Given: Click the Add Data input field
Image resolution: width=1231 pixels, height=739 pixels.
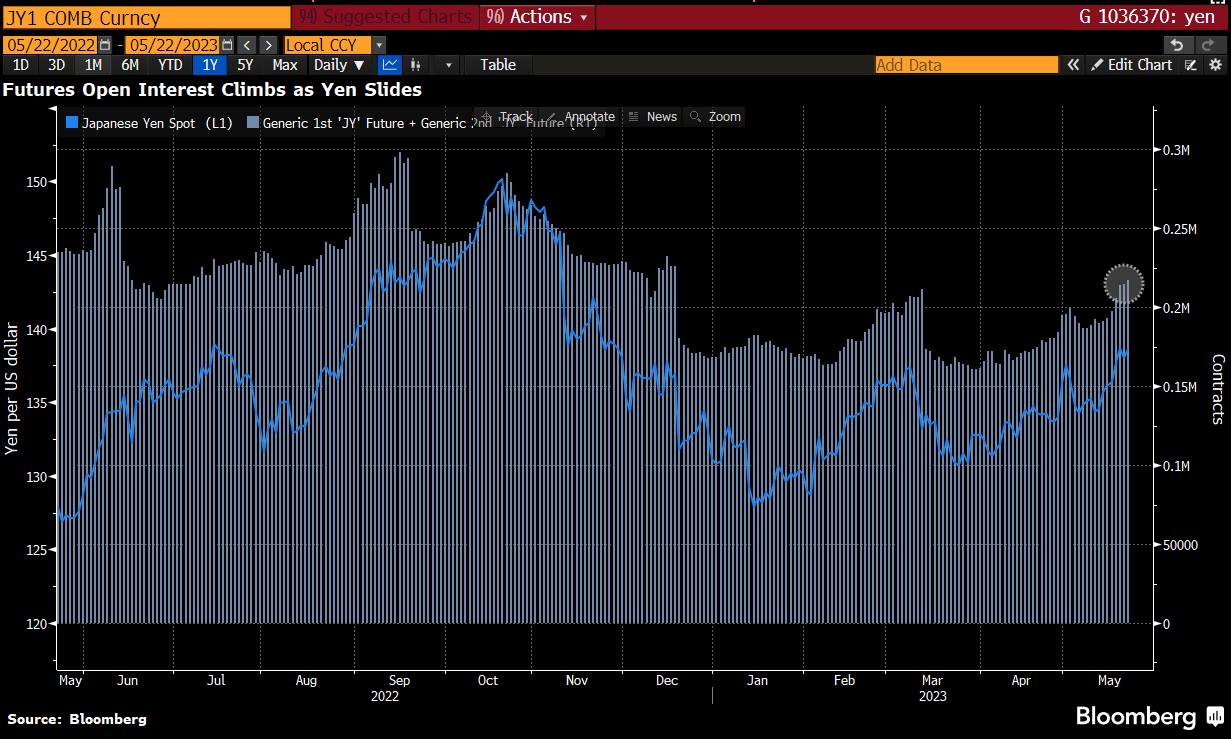Looking at the screenshot, I should 966,65.
